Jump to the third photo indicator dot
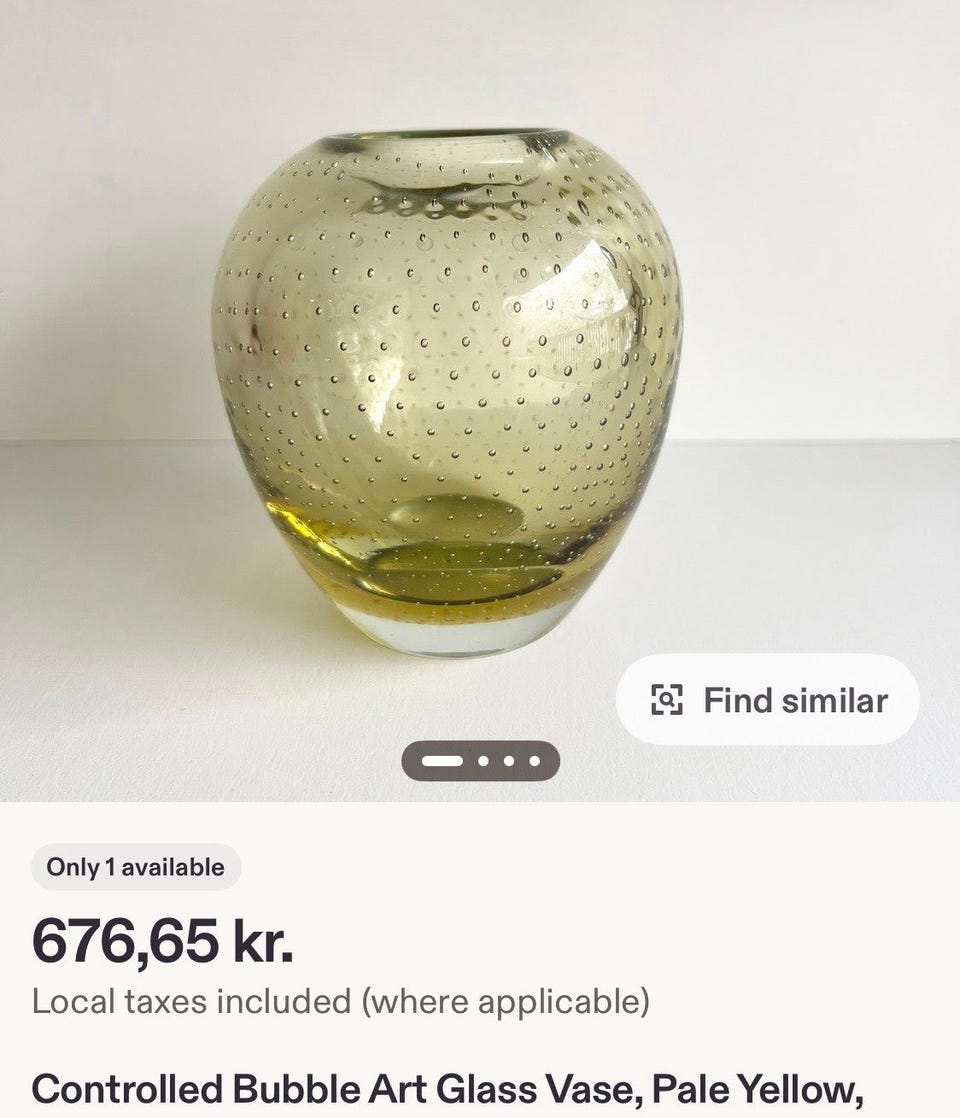Viewport: 960px width, 1118px height. [509, 761]
